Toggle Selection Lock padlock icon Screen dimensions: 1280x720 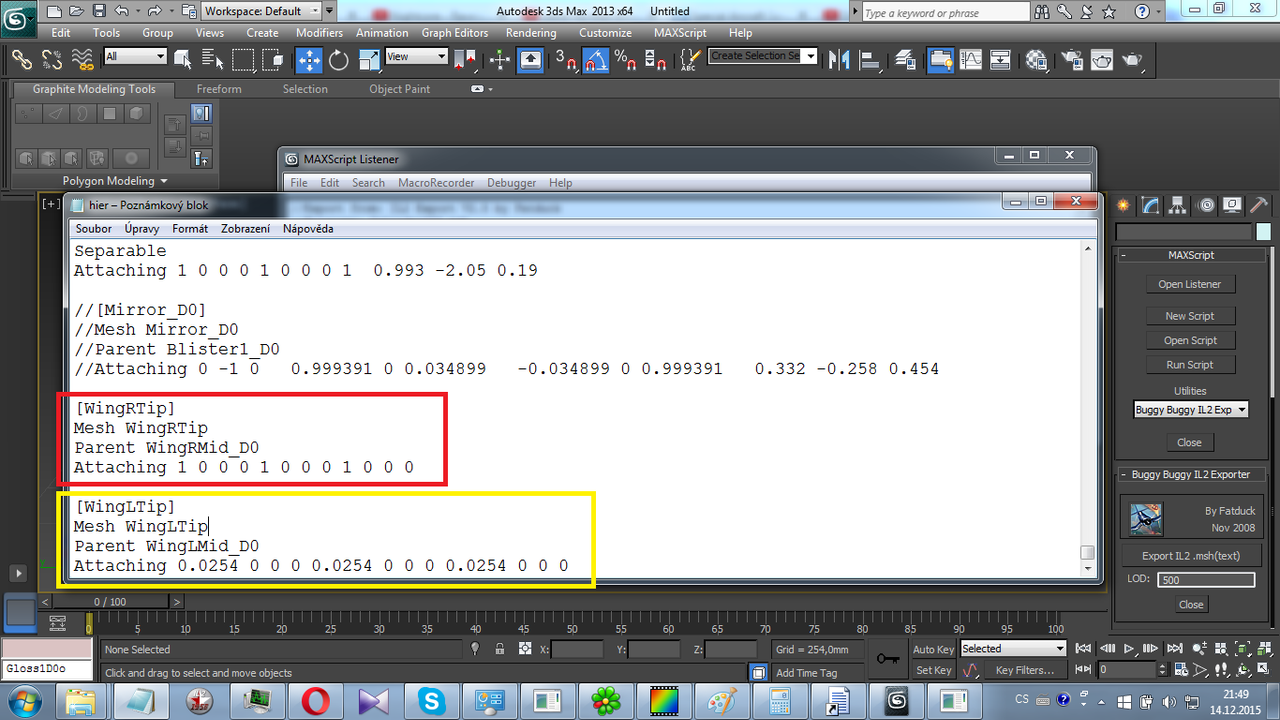pos(499,649)
